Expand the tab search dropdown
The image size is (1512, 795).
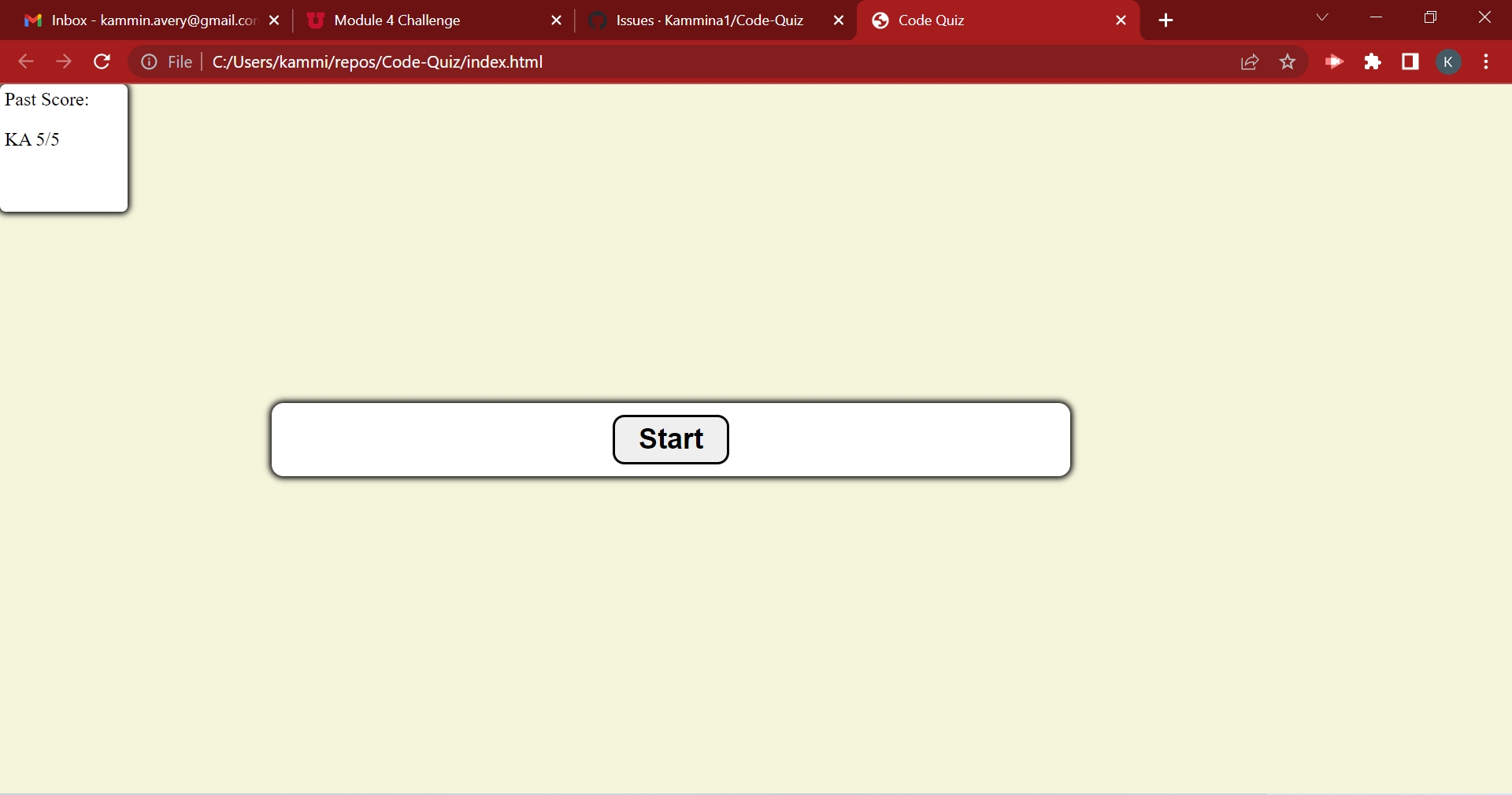[1323, 18]
